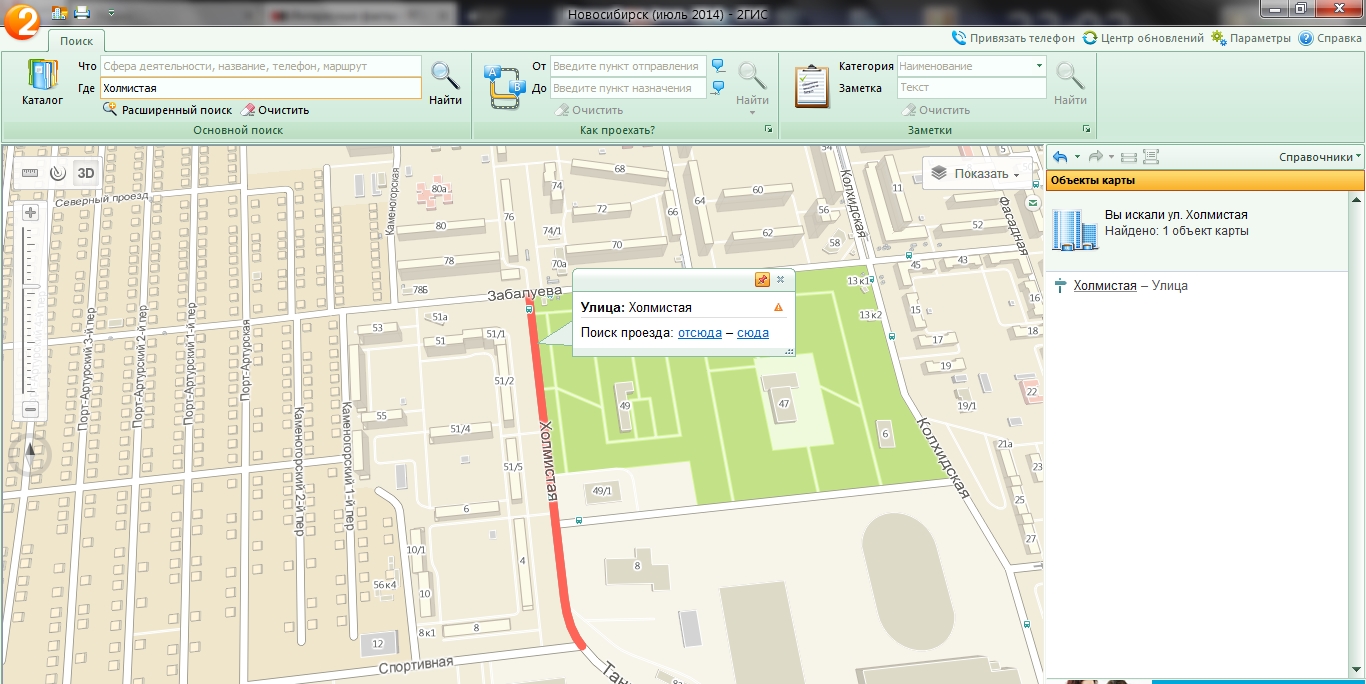Click the Заметки clipboard icon
This screenshot has width=1366, height=684.
click(x=811, y=85)
